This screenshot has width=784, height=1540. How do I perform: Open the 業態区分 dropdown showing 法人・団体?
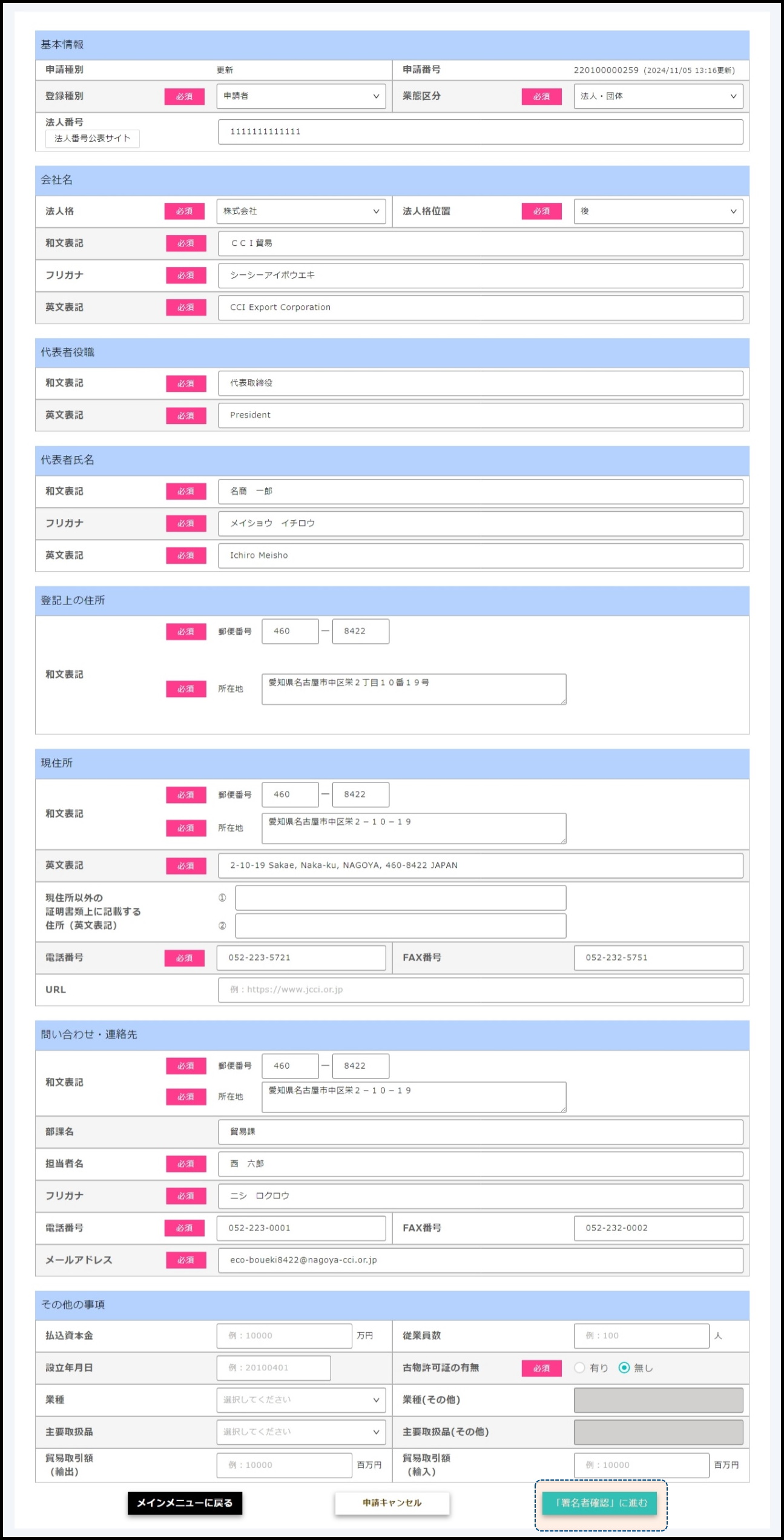(x=658, y=96)
